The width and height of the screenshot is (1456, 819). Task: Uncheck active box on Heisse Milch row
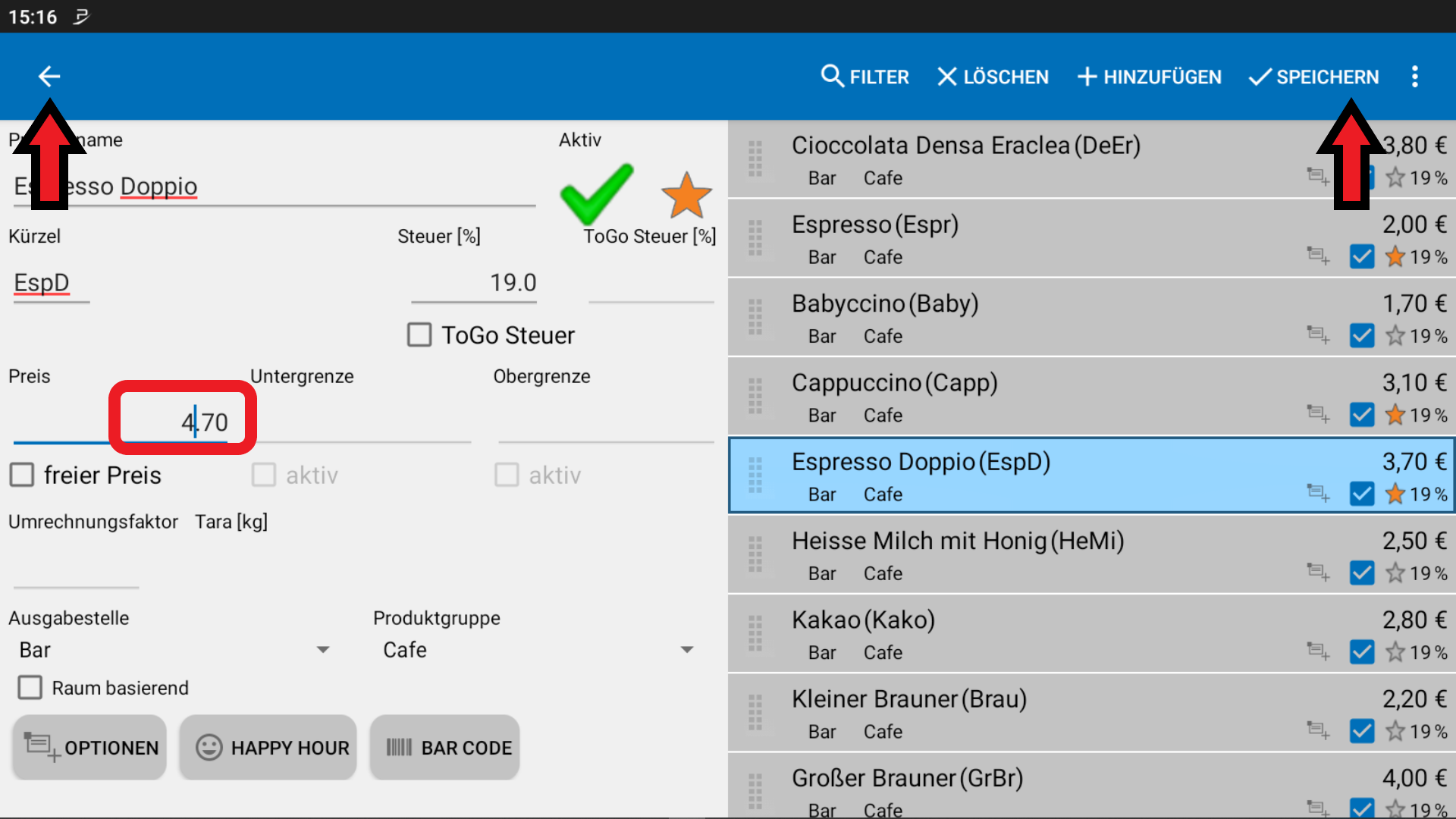pos(1362,573)
